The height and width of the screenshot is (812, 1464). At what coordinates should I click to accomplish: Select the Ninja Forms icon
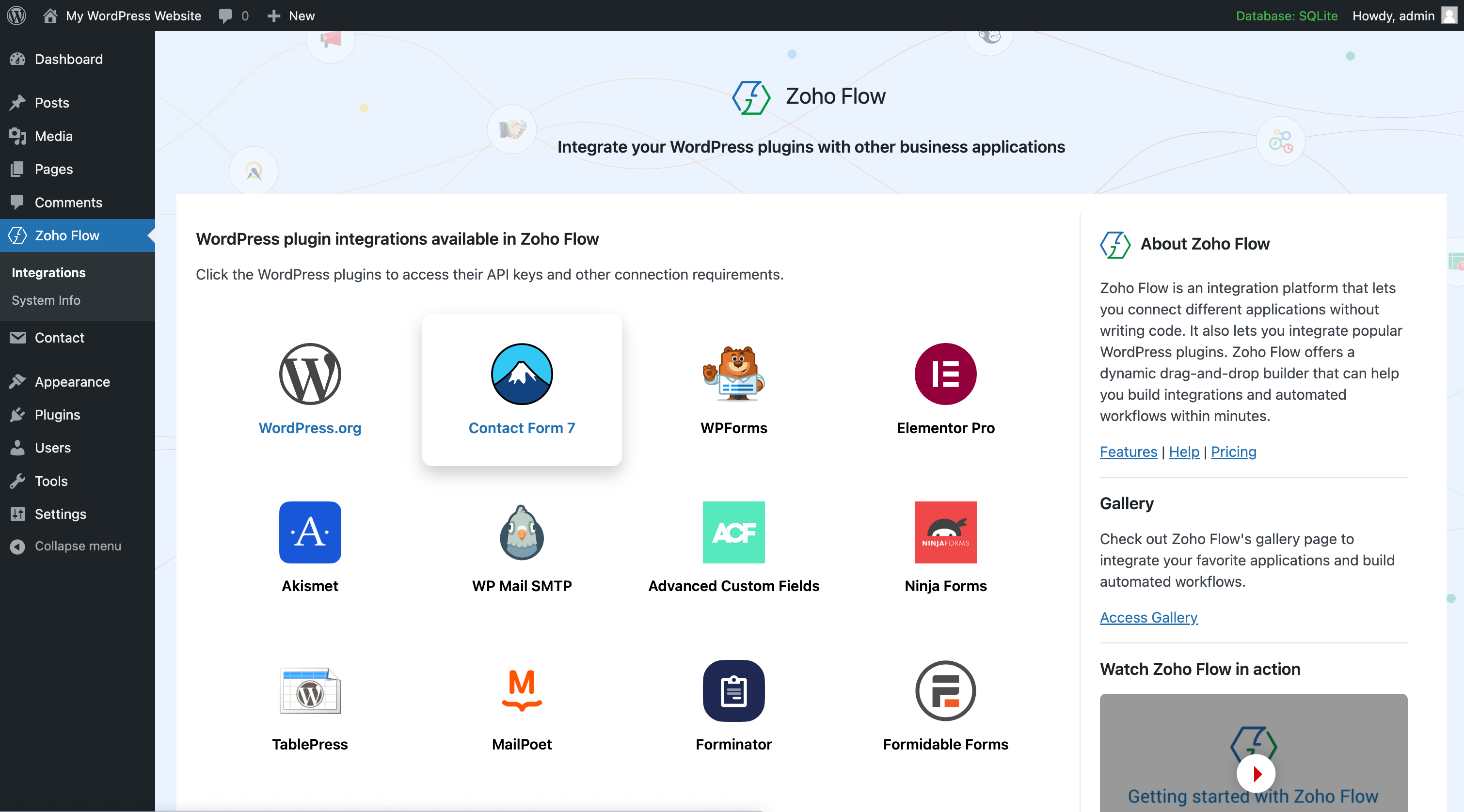(945, 532)
